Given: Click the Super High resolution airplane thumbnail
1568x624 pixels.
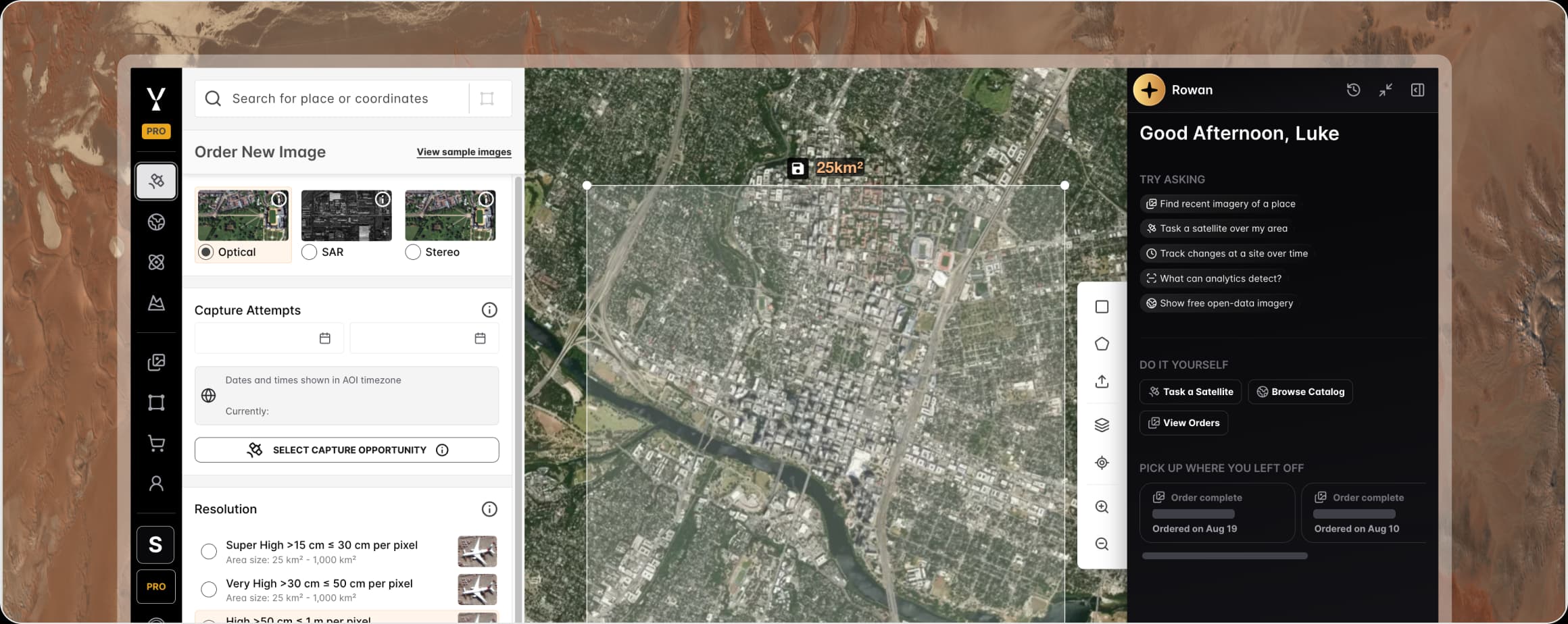Looking at the screenshot, I should 477,551.
